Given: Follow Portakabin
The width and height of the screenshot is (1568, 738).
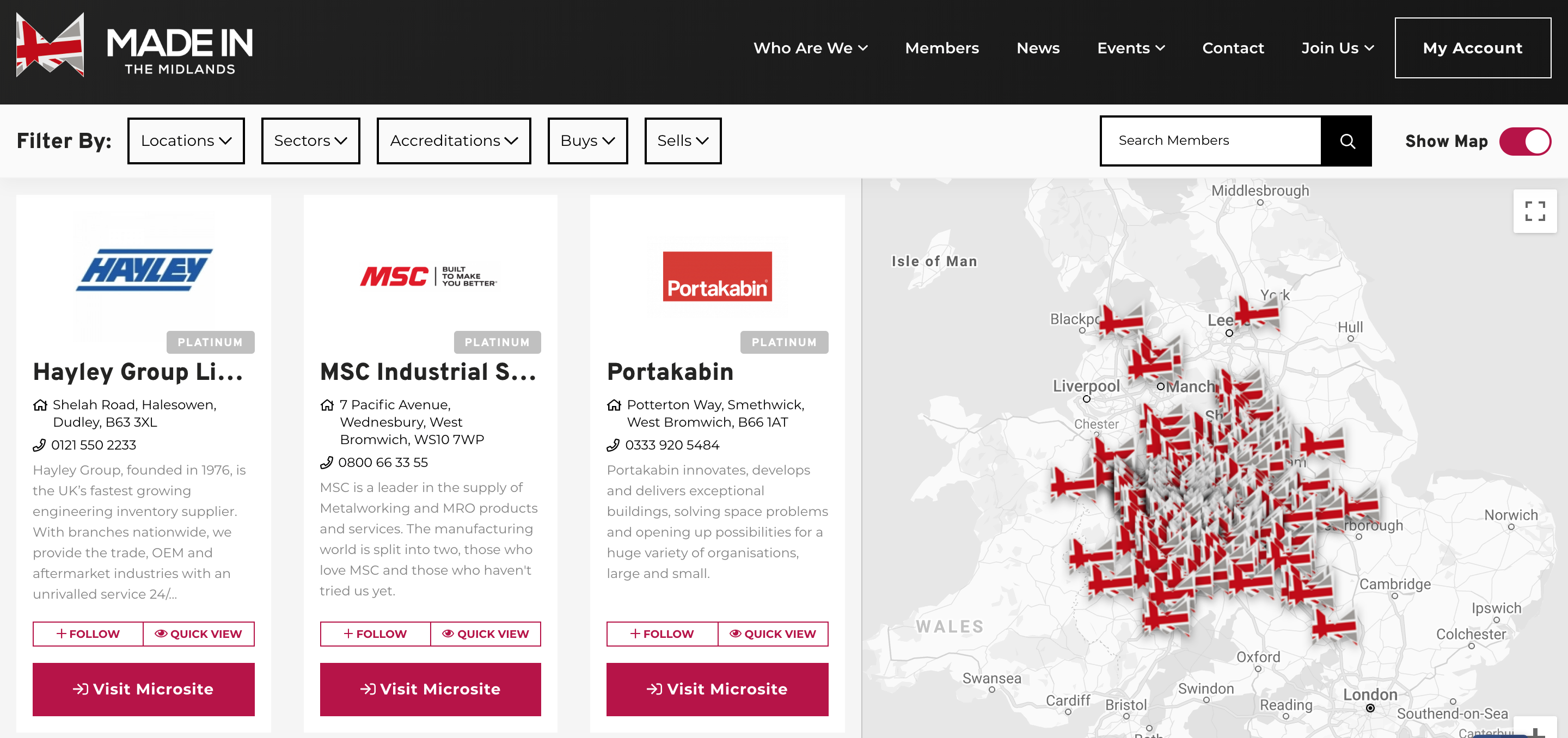Looking at the screenshot, I should pos(662,634).
